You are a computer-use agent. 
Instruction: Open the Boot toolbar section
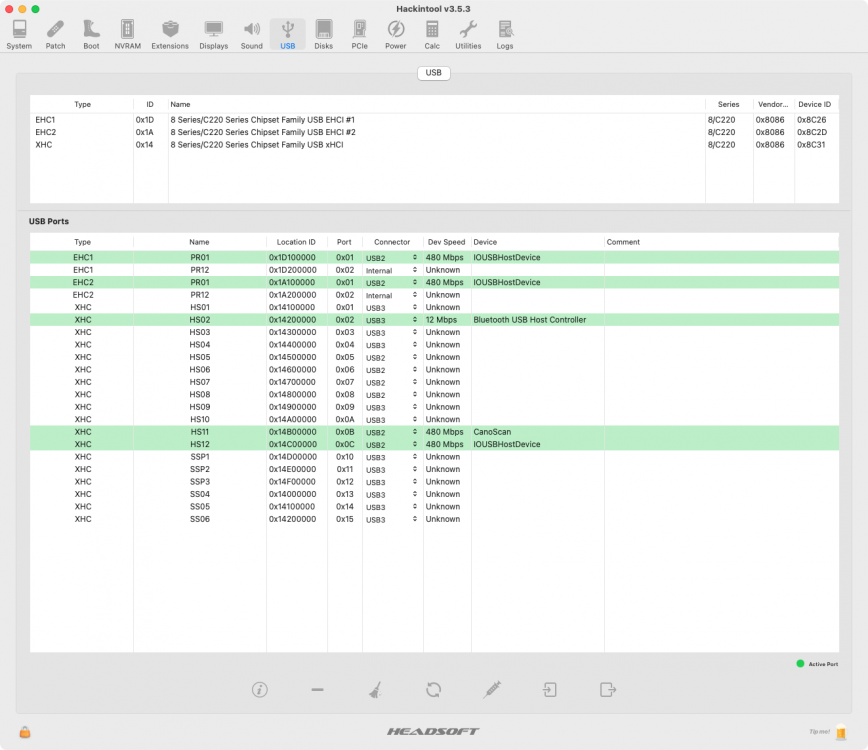(91, 35)
